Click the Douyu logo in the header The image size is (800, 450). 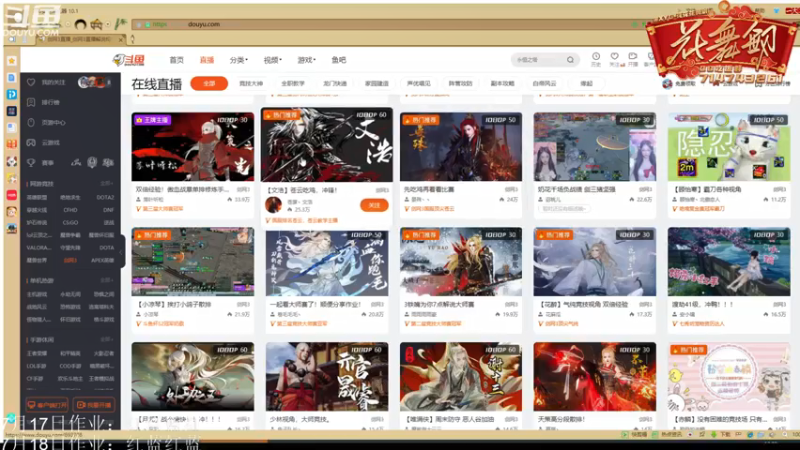coord(129,60)
